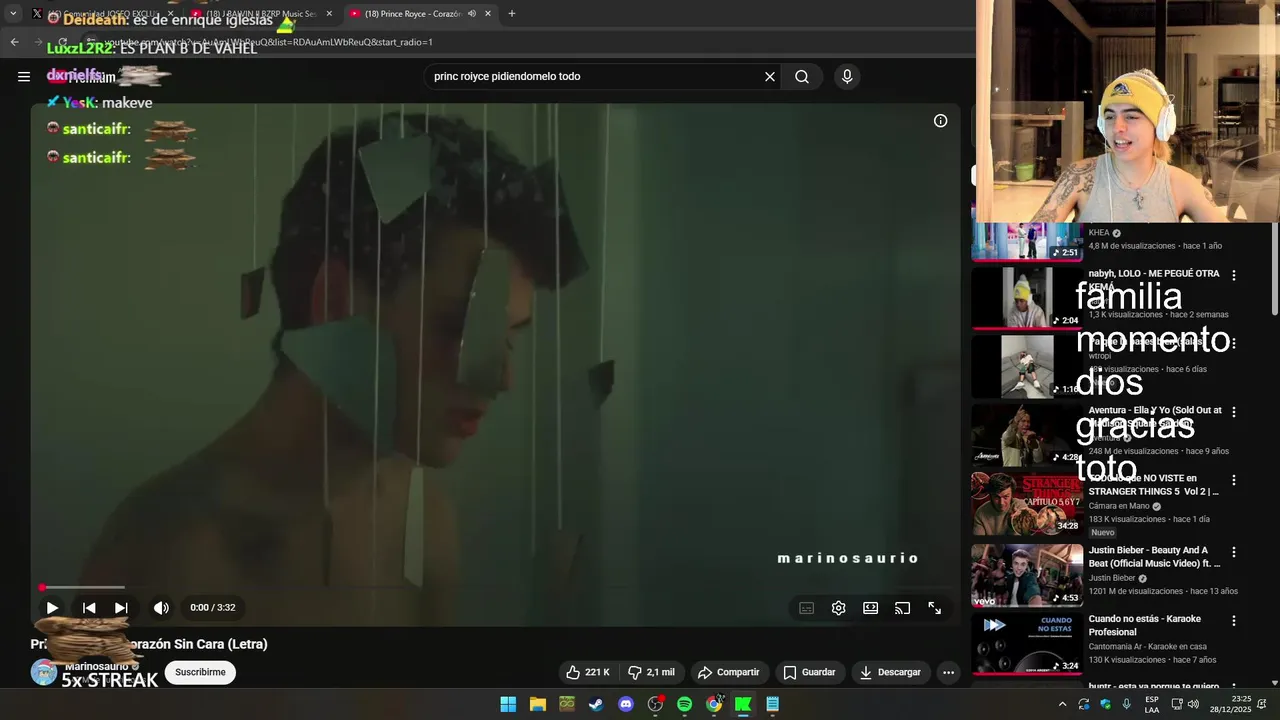This screenshot has width=1280, height=720.
Task: Open options for Justin Bieber video
Action: [x=1233, y=552]
